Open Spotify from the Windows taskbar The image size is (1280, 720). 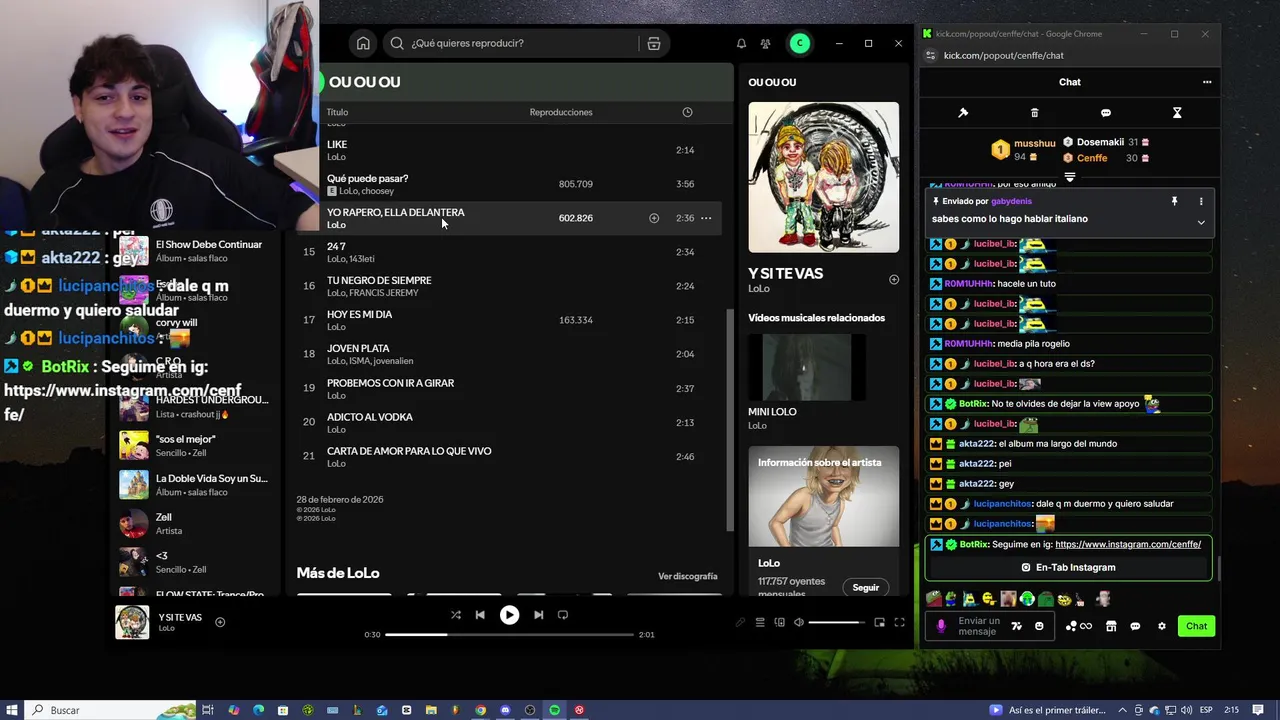[x=555, y=710]
